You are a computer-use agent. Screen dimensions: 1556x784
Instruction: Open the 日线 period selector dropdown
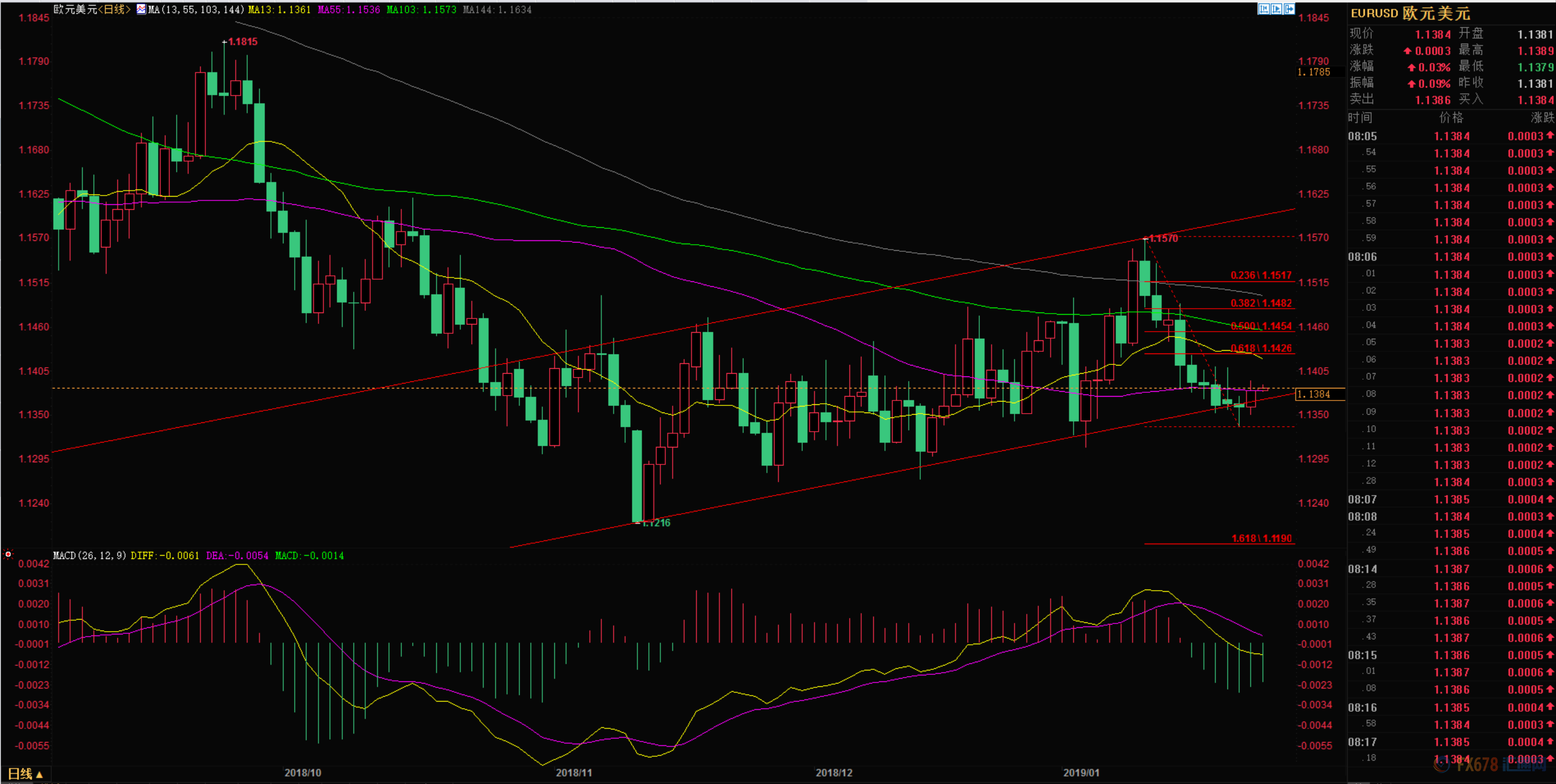pos(25,774)
